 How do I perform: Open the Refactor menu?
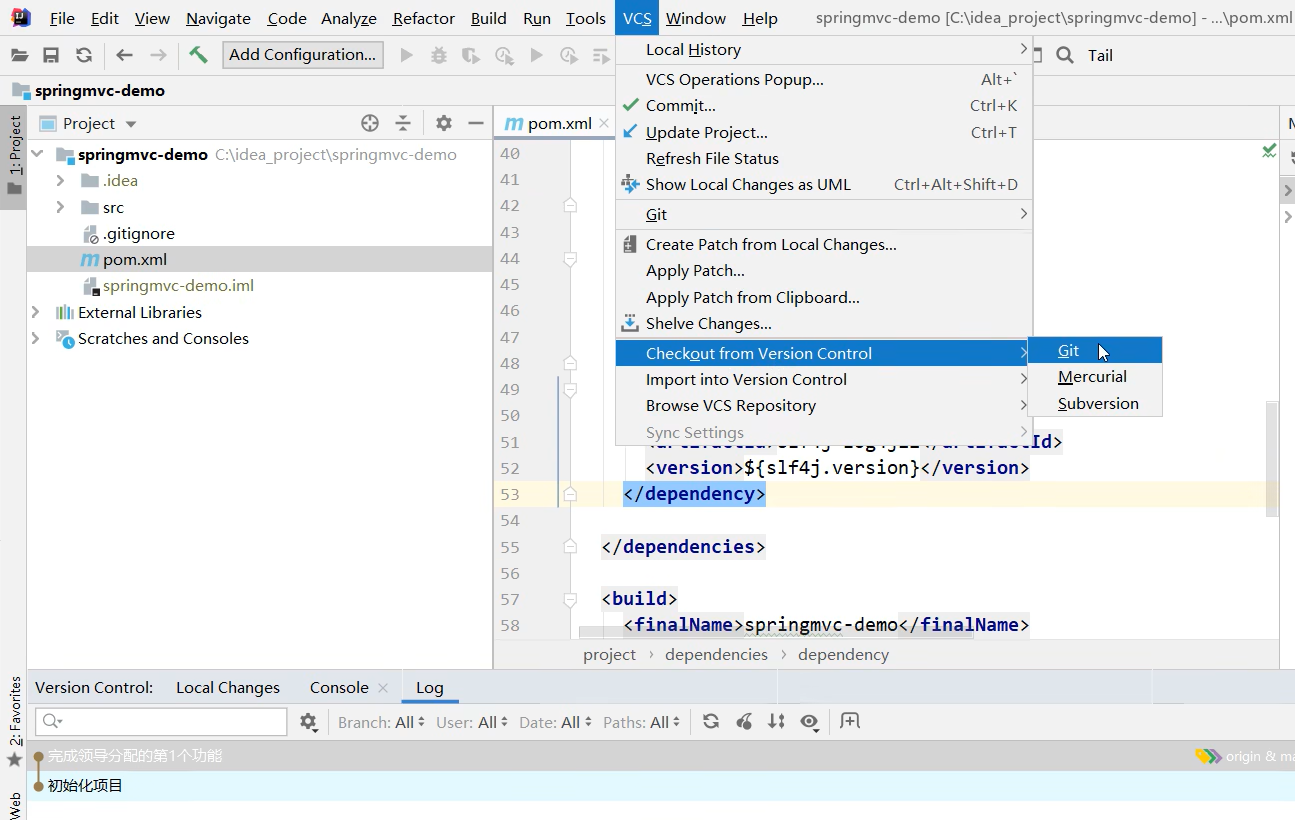click(424, 18)
